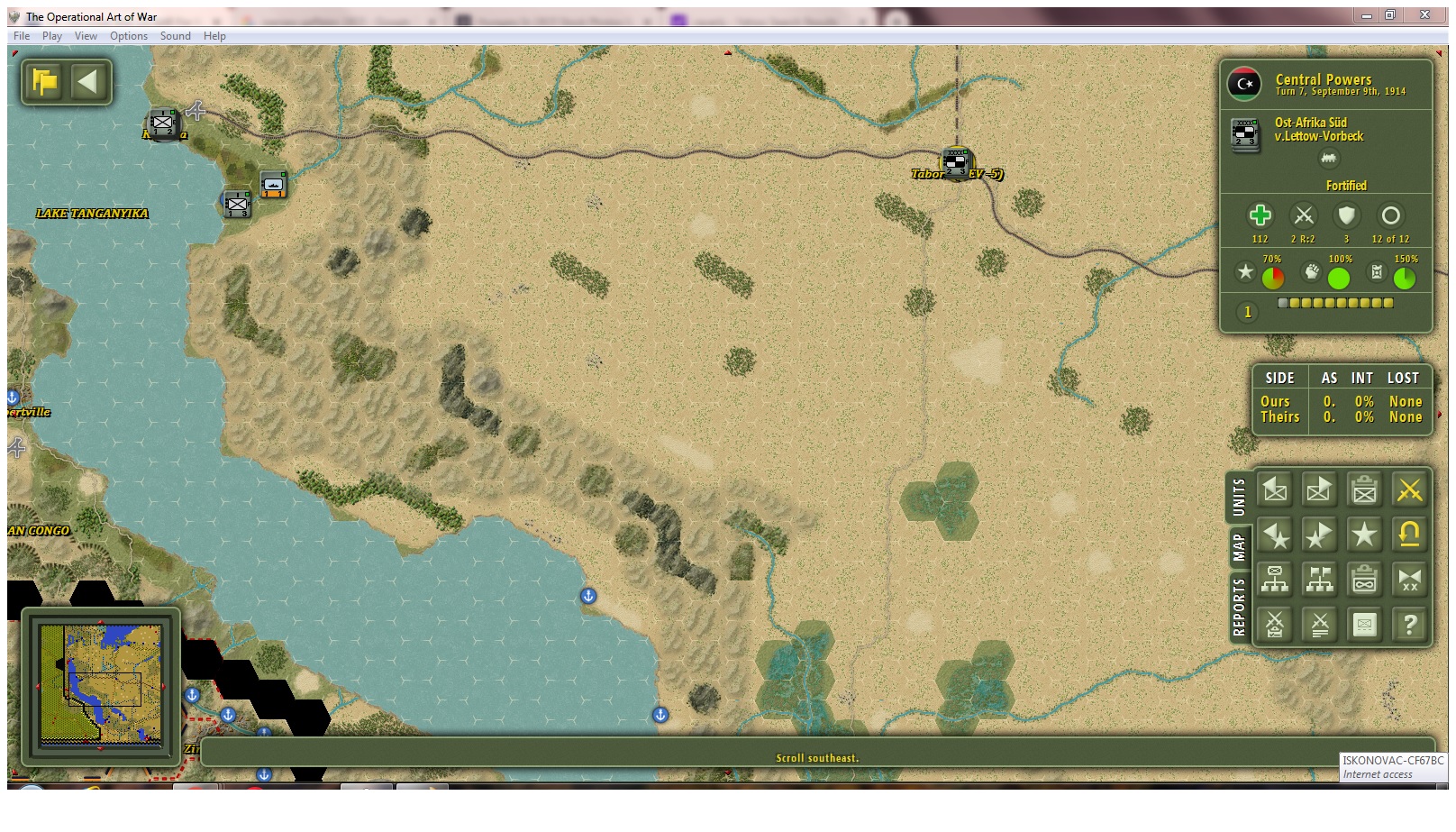
Task: Click the '2 R:2' attack value
Action: (1303, 239)
